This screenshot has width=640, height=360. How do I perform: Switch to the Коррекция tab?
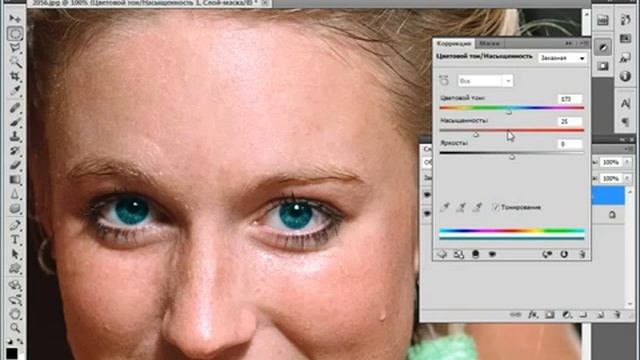point(453,43)
